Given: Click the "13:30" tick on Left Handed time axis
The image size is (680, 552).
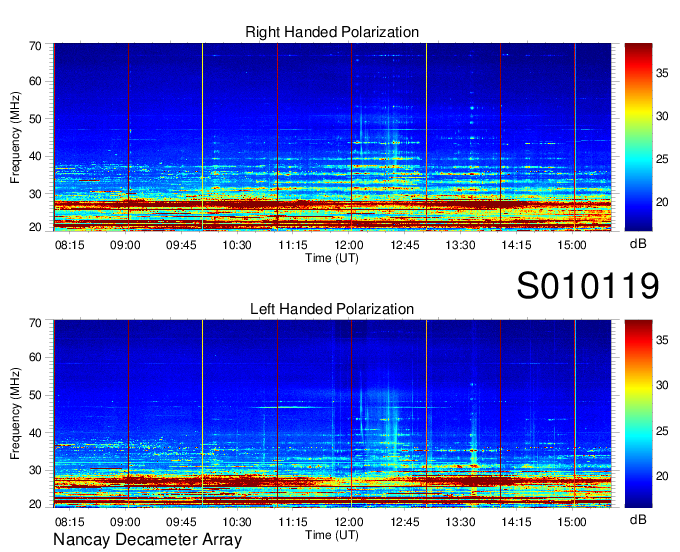Looking at the screenshot, I should point(461,521).
